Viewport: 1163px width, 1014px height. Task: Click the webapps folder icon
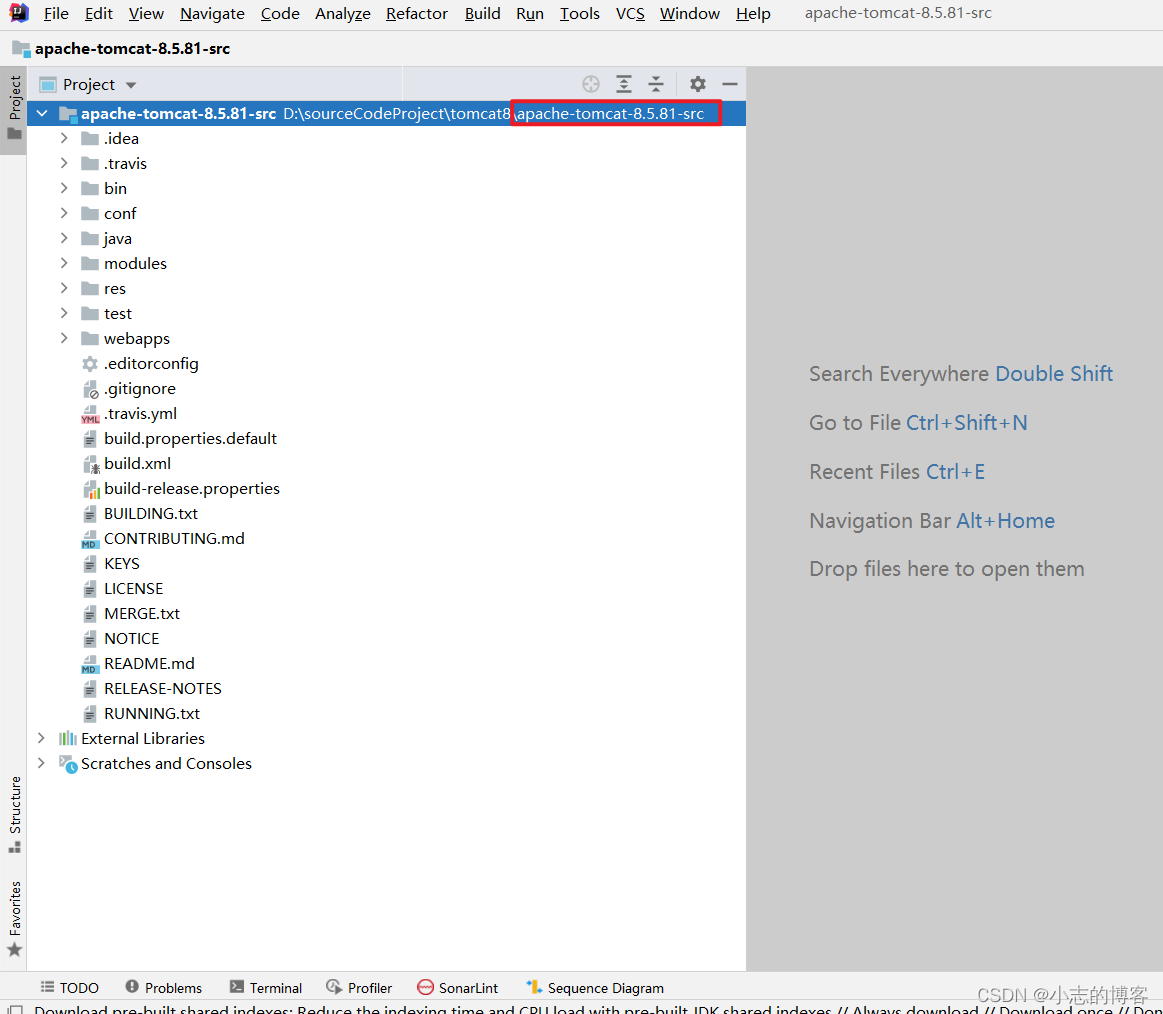pyautogui.click(x=90, y=338)
